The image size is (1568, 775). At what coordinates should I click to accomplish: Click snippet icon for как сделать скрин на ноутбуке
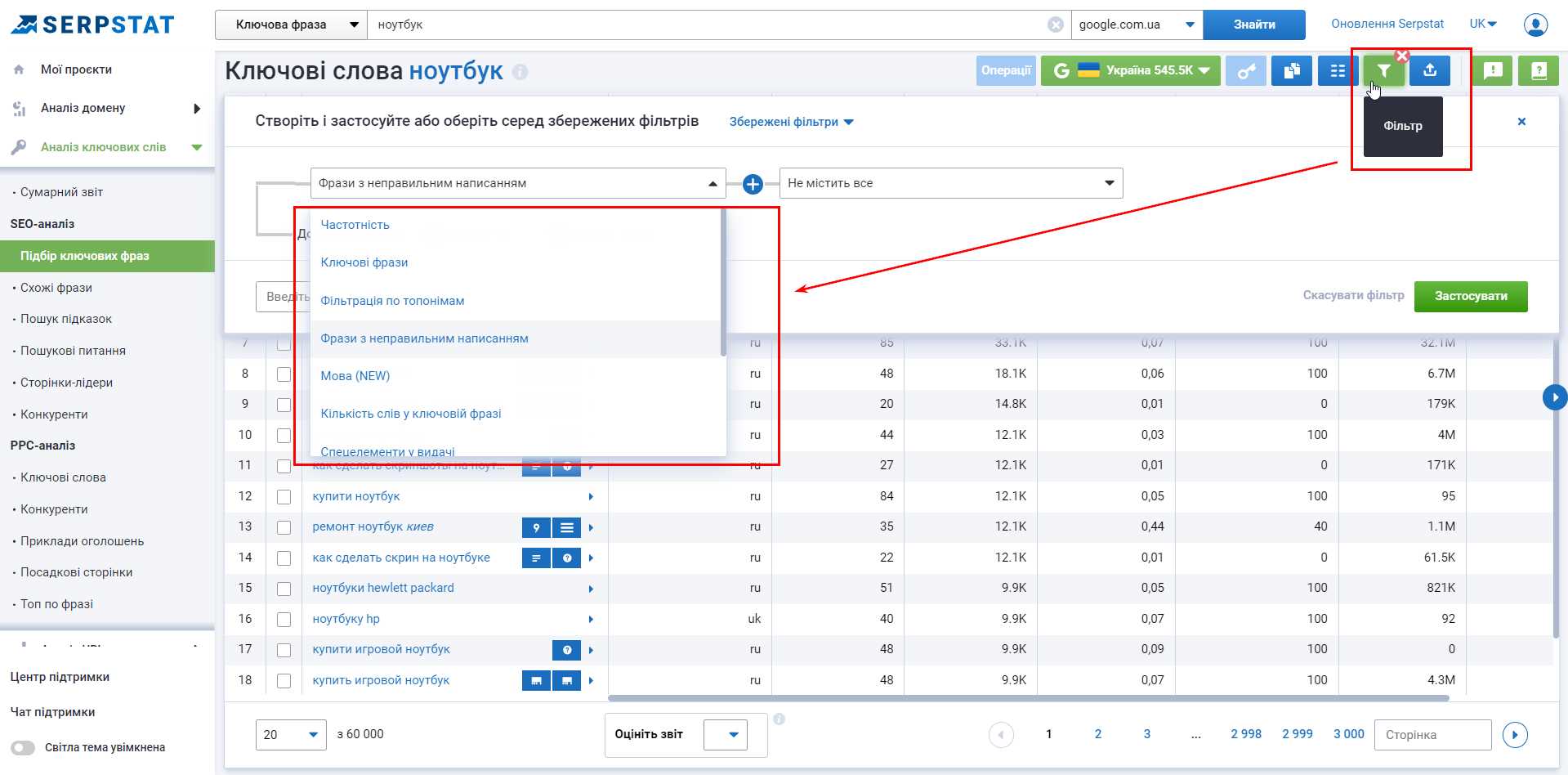(x=536, y=558)
